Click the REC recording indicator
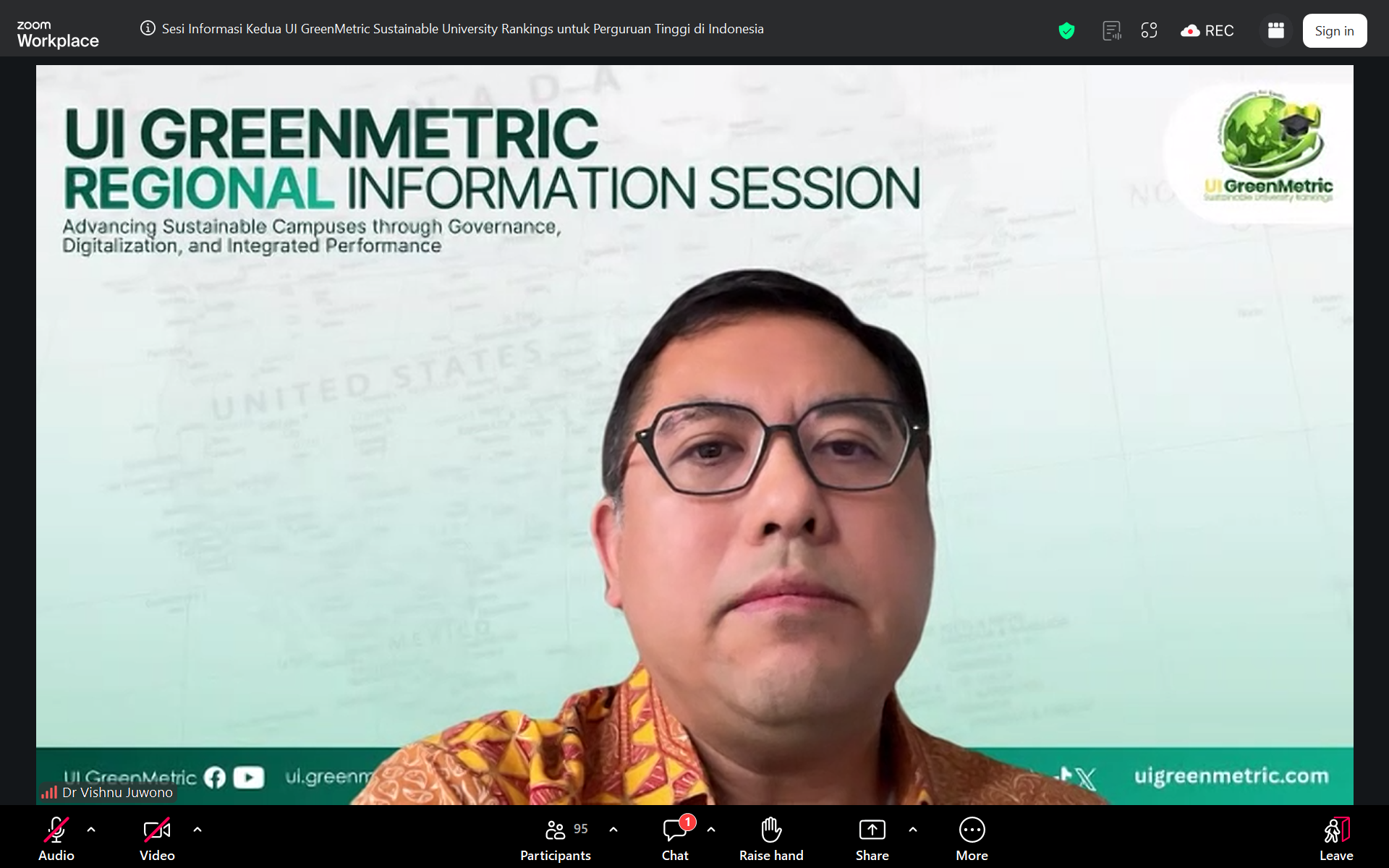This screenshot has width=1389, height=868. click(x=1207, y=30)
